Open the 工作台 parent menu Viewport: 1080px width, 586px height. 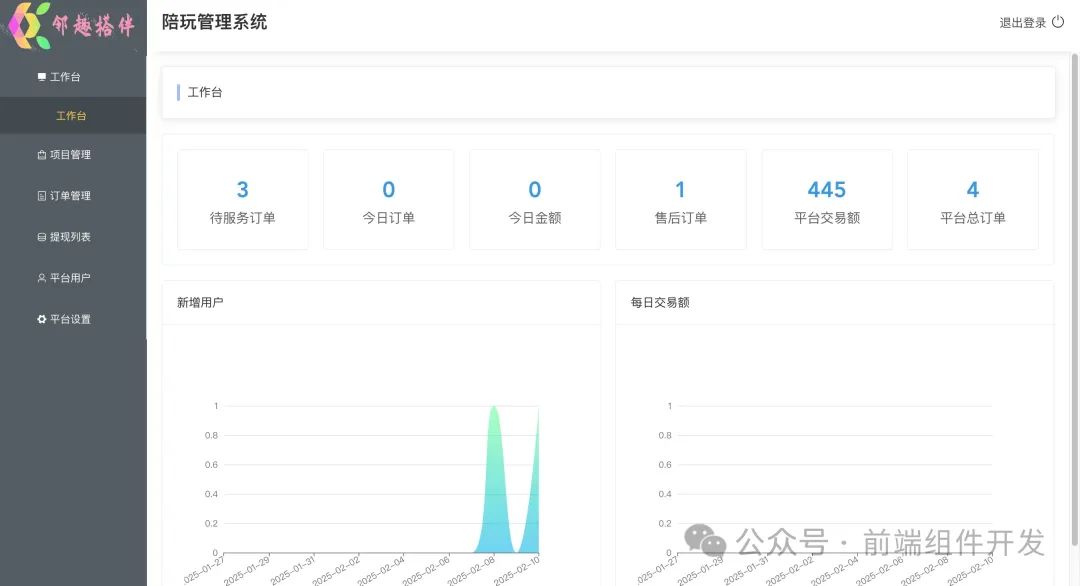pos(73,76)
